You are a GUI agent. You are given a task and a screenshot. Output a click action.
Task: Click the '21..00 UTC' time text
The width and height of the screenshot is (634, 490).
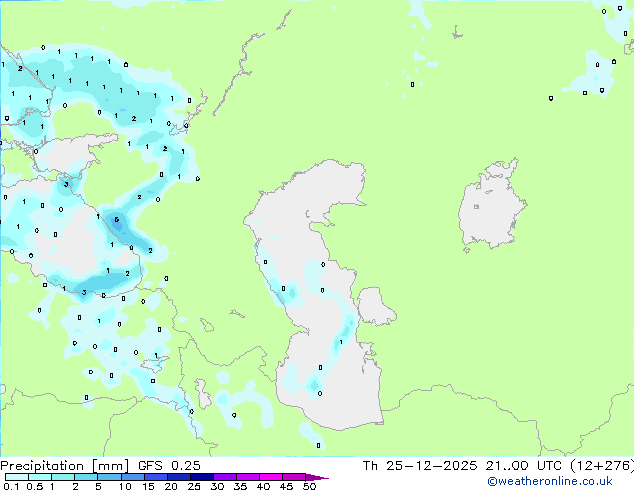524,466
